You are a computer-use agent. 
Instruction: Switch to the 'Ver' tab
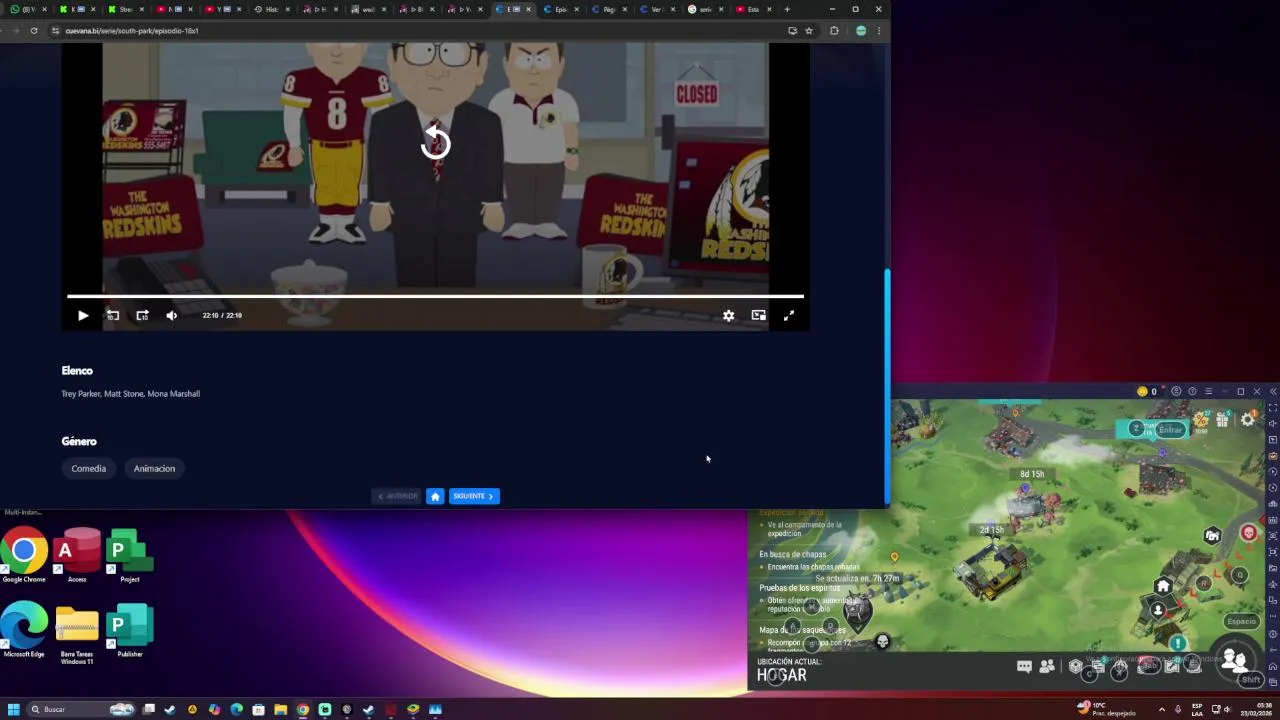pos(656,9)
